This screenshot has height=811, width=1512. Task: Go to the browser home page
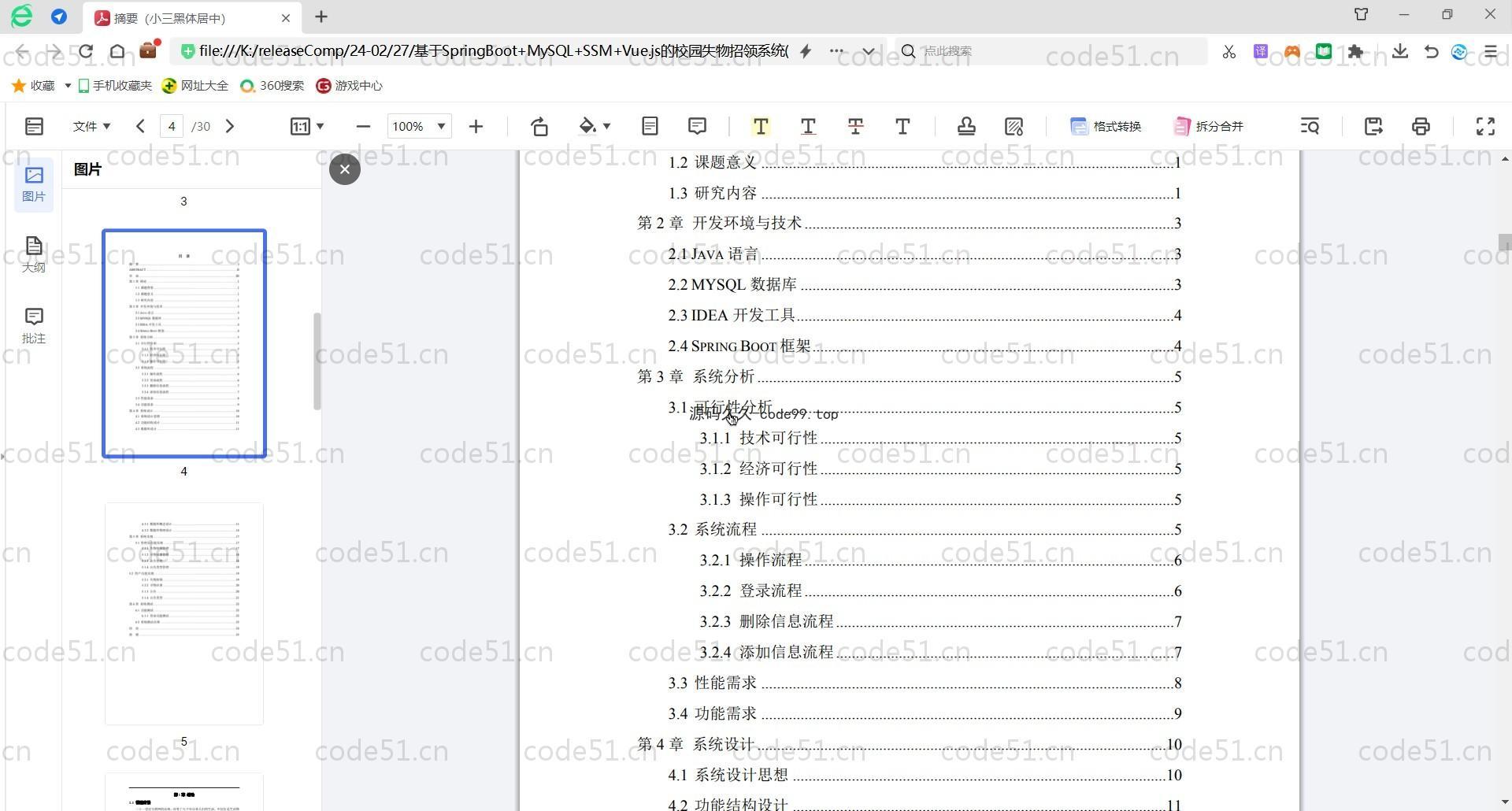pos(117,51)
